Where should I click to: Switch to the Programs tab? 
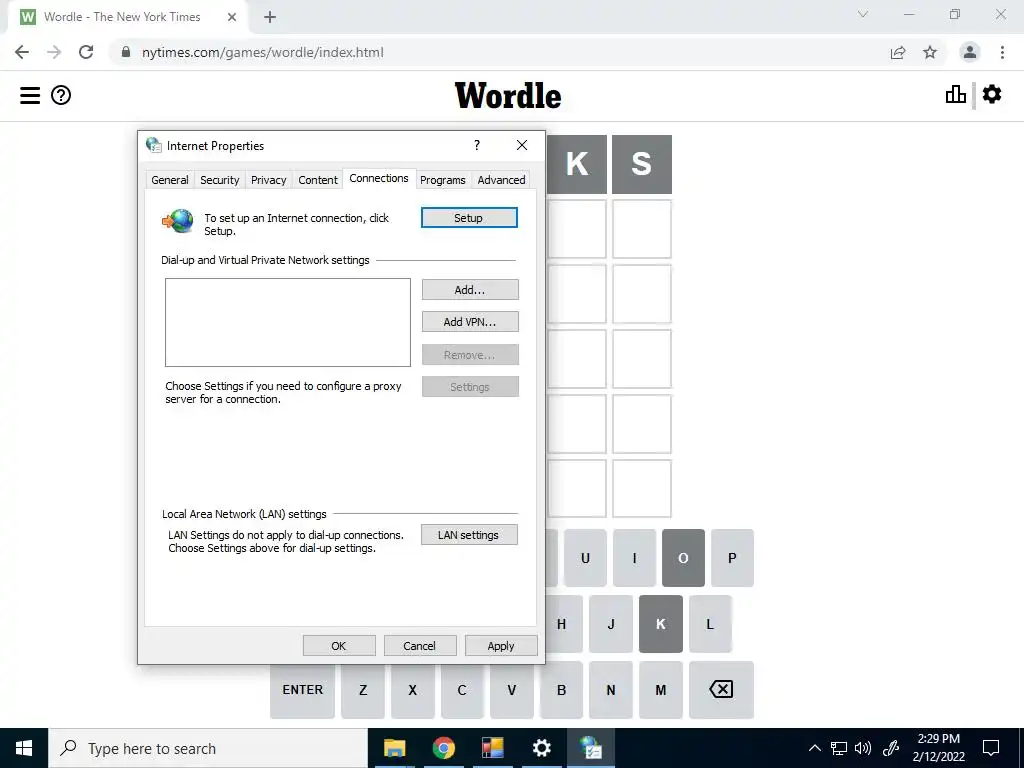443,180
